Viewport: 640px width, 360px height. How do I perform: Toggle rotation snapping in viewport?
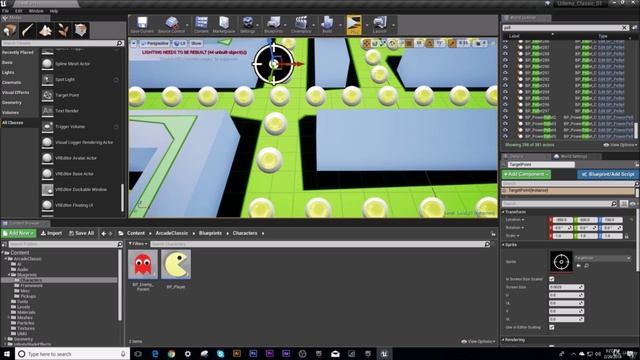pyautogui.click(x=429, y=43)
